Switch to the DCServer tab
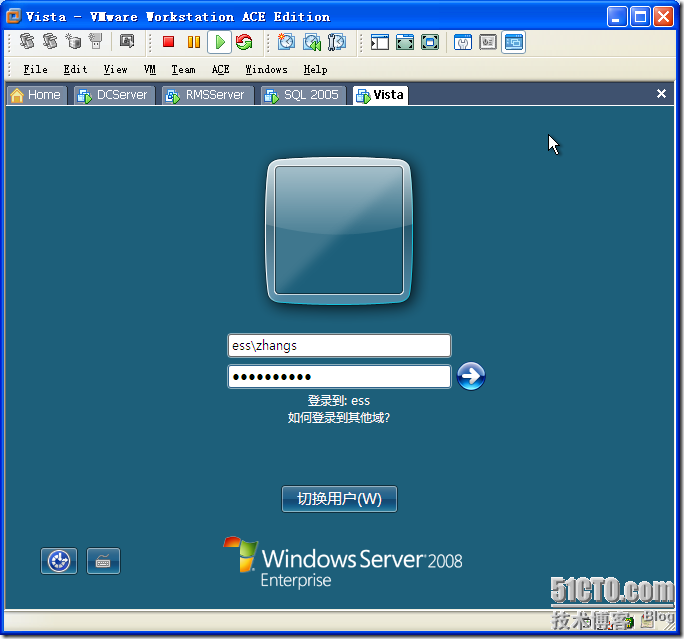This screenshot has height=639, width=684. tap(114, 95)
